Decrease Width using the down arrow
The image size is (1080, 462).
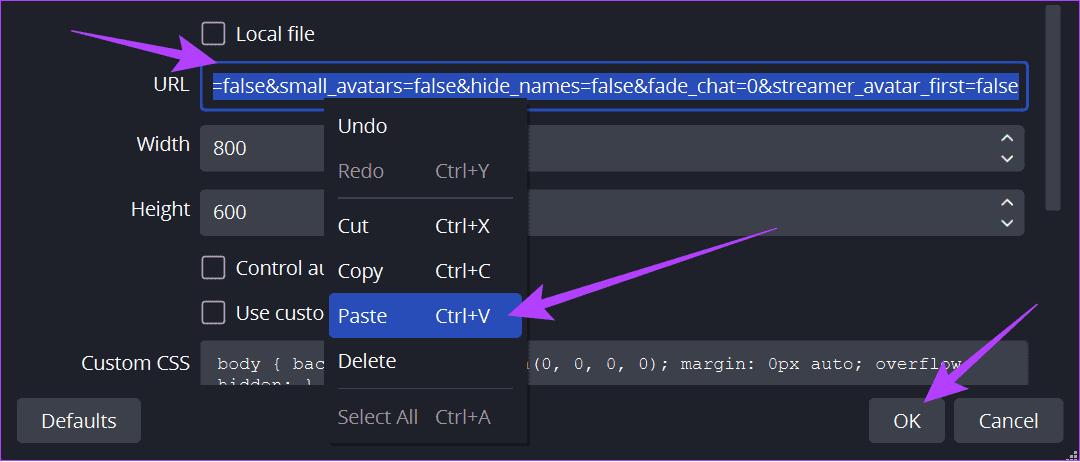pos(1007,158)
